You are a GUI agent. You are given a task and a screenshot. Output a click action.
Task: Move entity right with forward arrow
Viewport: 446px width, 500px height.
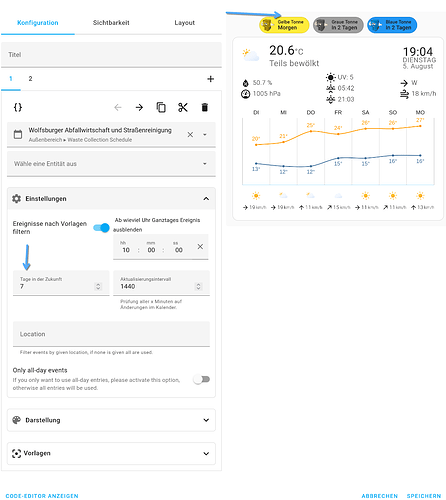pyautogui.click(x=139, y=107)
